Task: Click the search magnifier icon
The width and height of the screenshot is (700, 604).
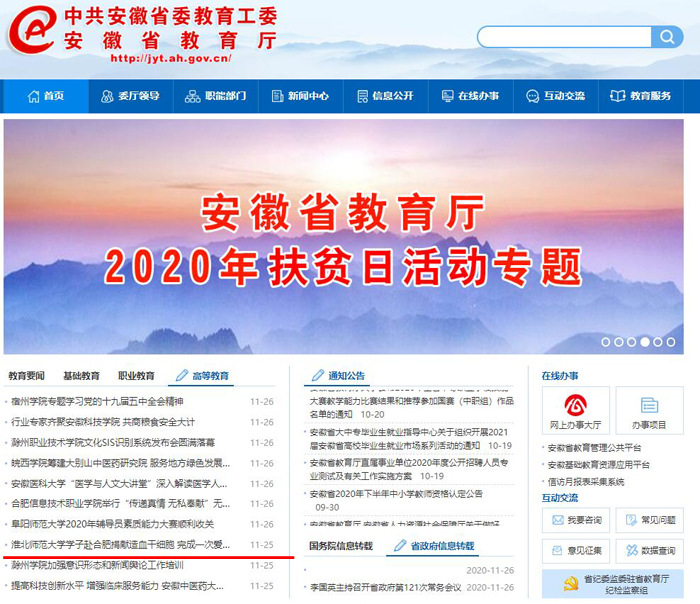Action: click(667, 37)
